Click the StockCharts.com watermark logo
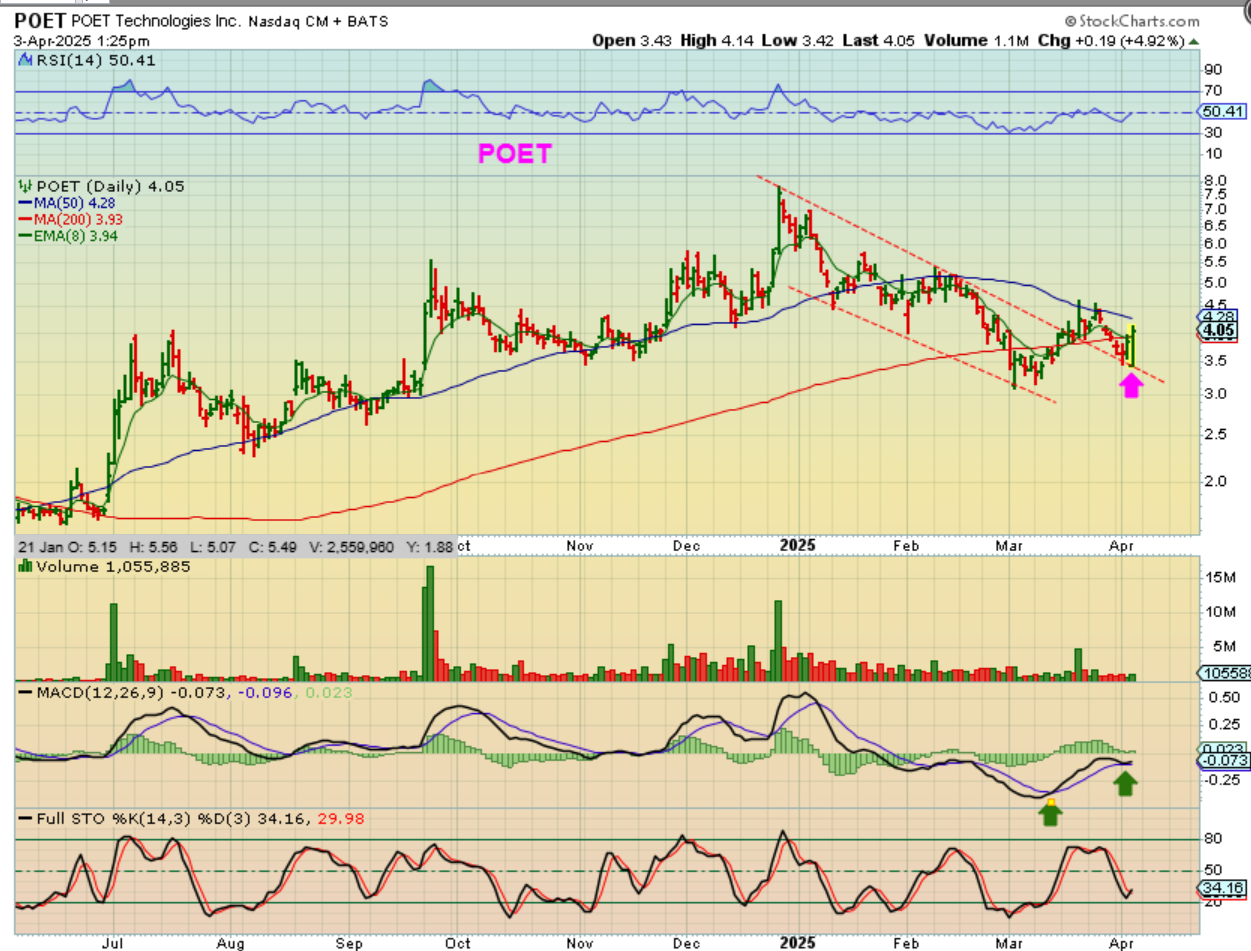The height and width of the screenshot is (951, 1251). click(1130, 21)
